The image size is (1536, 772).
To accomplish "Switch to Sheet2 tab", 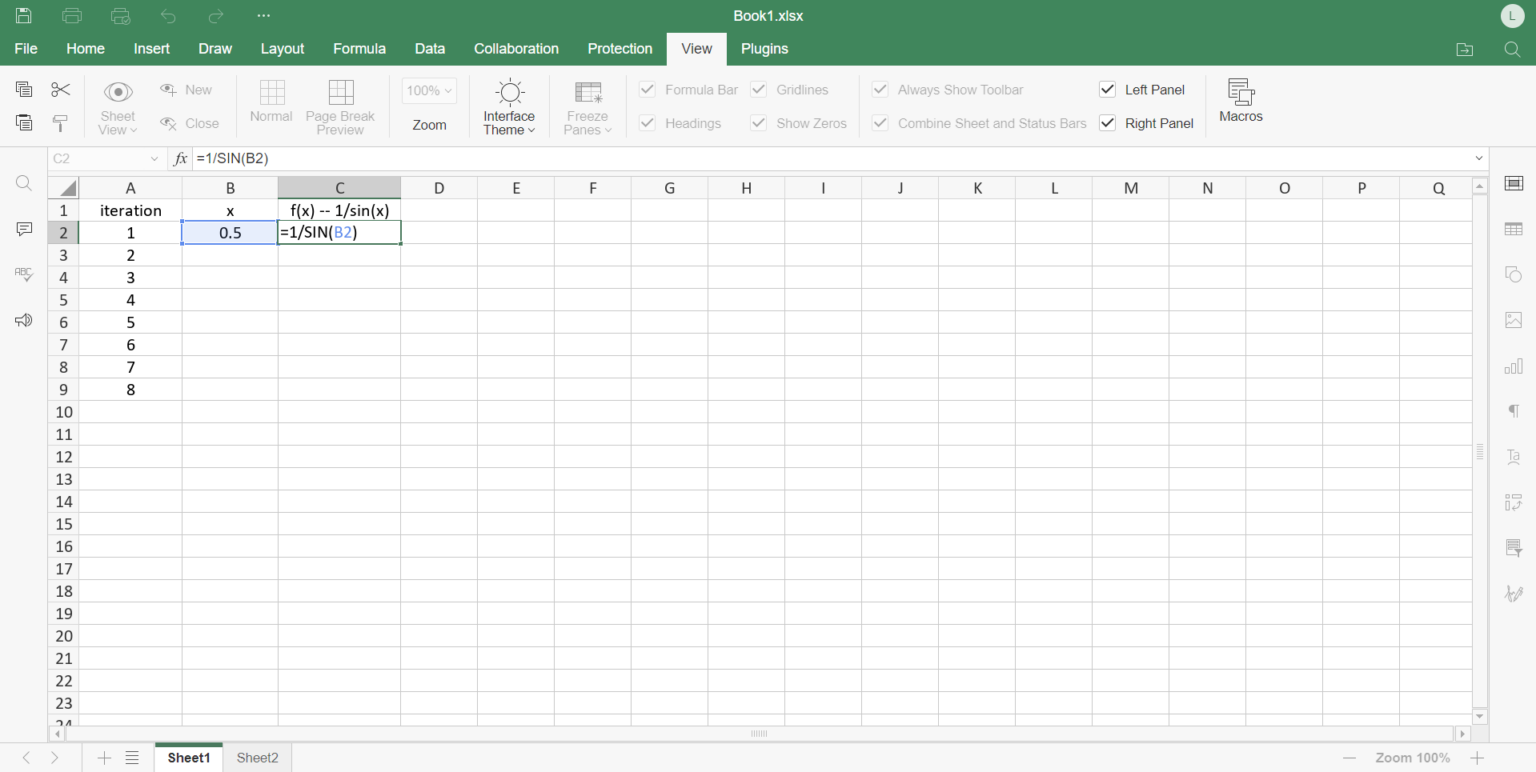I will pos(257,758).
